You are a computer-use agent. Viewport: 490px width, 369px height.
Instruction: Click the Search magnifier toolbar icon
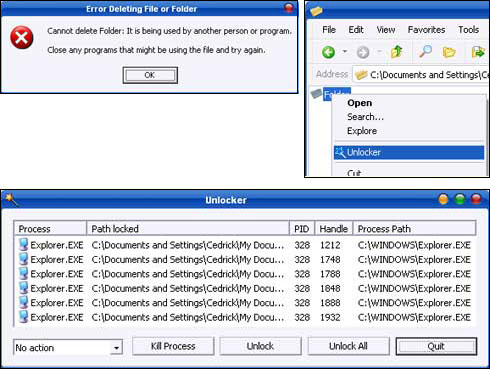pos(425,52)
